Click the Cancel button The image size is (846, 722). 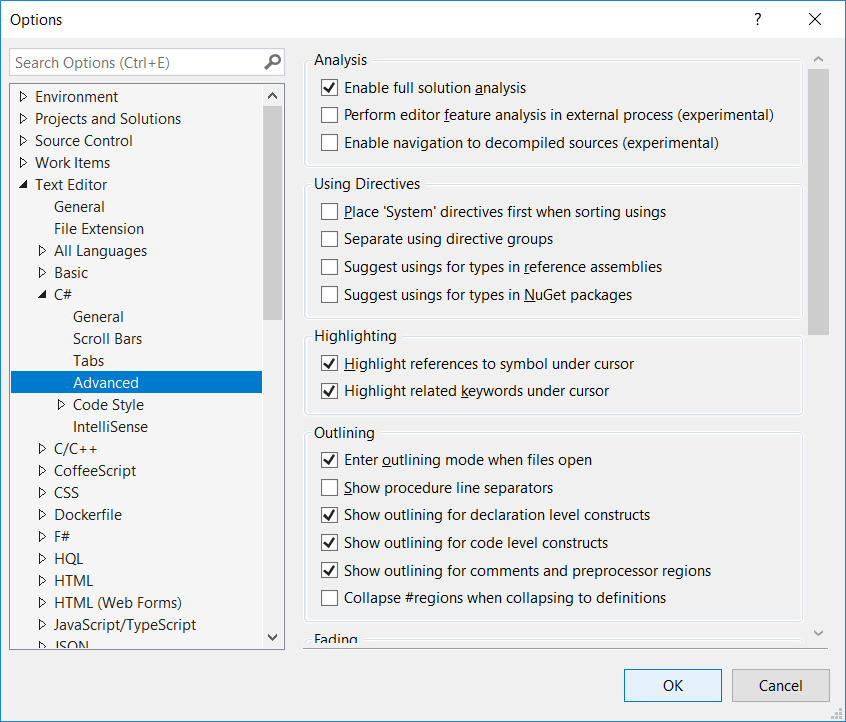point(780,685)
